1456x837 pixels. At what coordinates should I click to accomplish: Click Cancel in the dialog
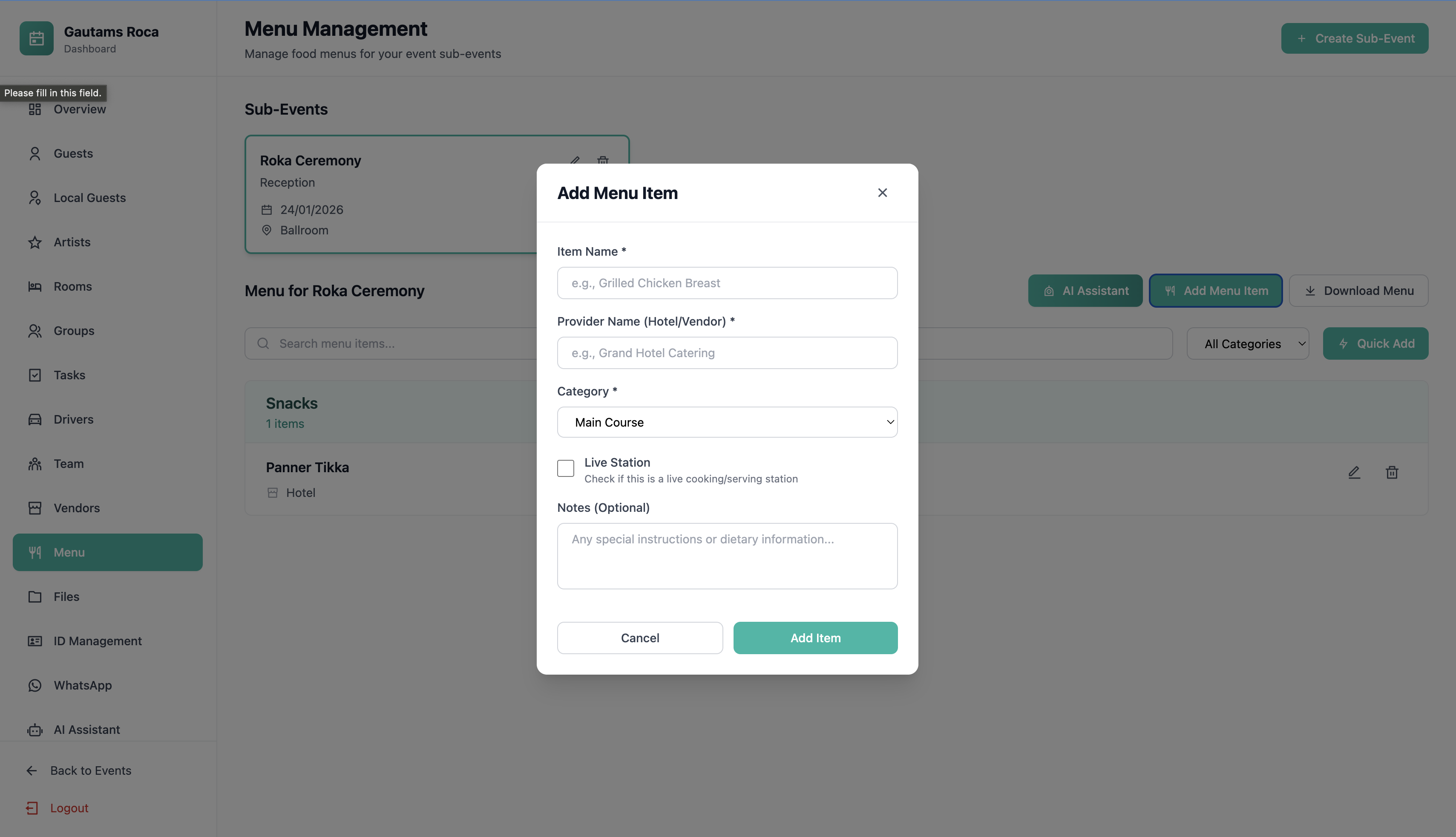click(639, 638)
